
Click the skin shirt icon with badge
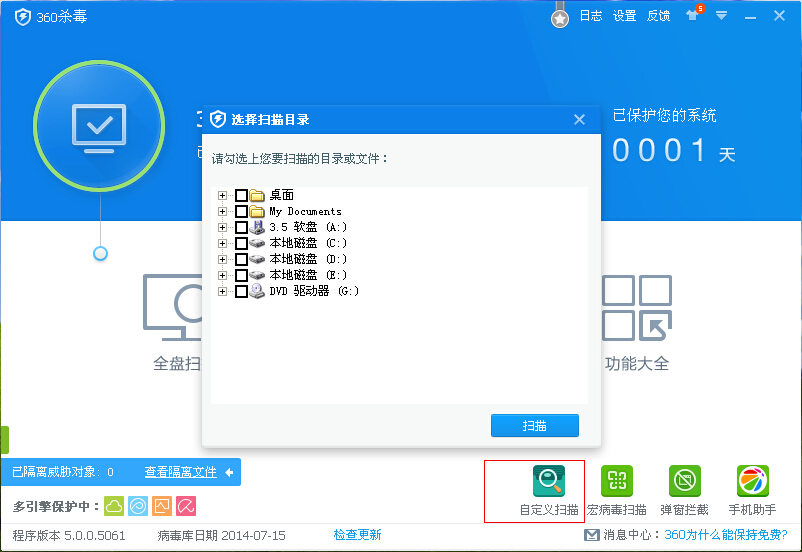(x=694, y=14)
